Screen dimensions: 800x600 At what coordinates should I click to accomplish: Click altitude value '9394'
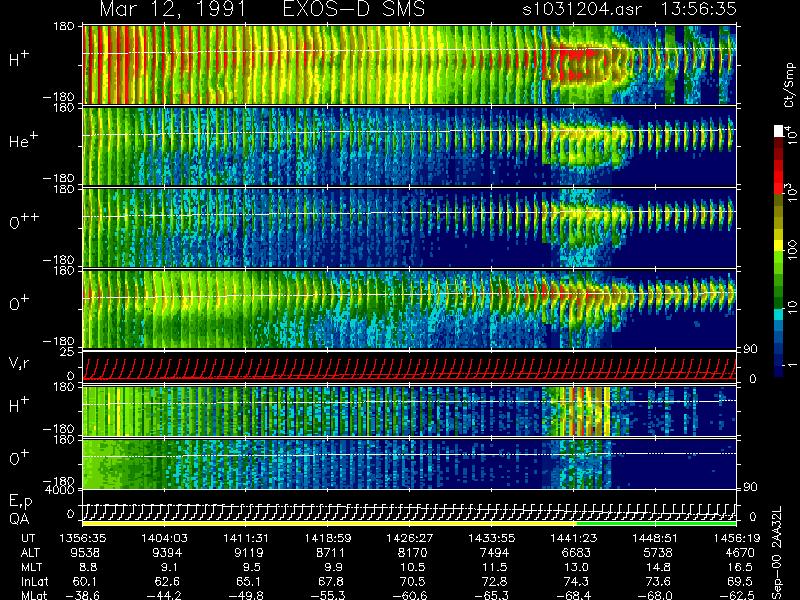click(167, 553)
